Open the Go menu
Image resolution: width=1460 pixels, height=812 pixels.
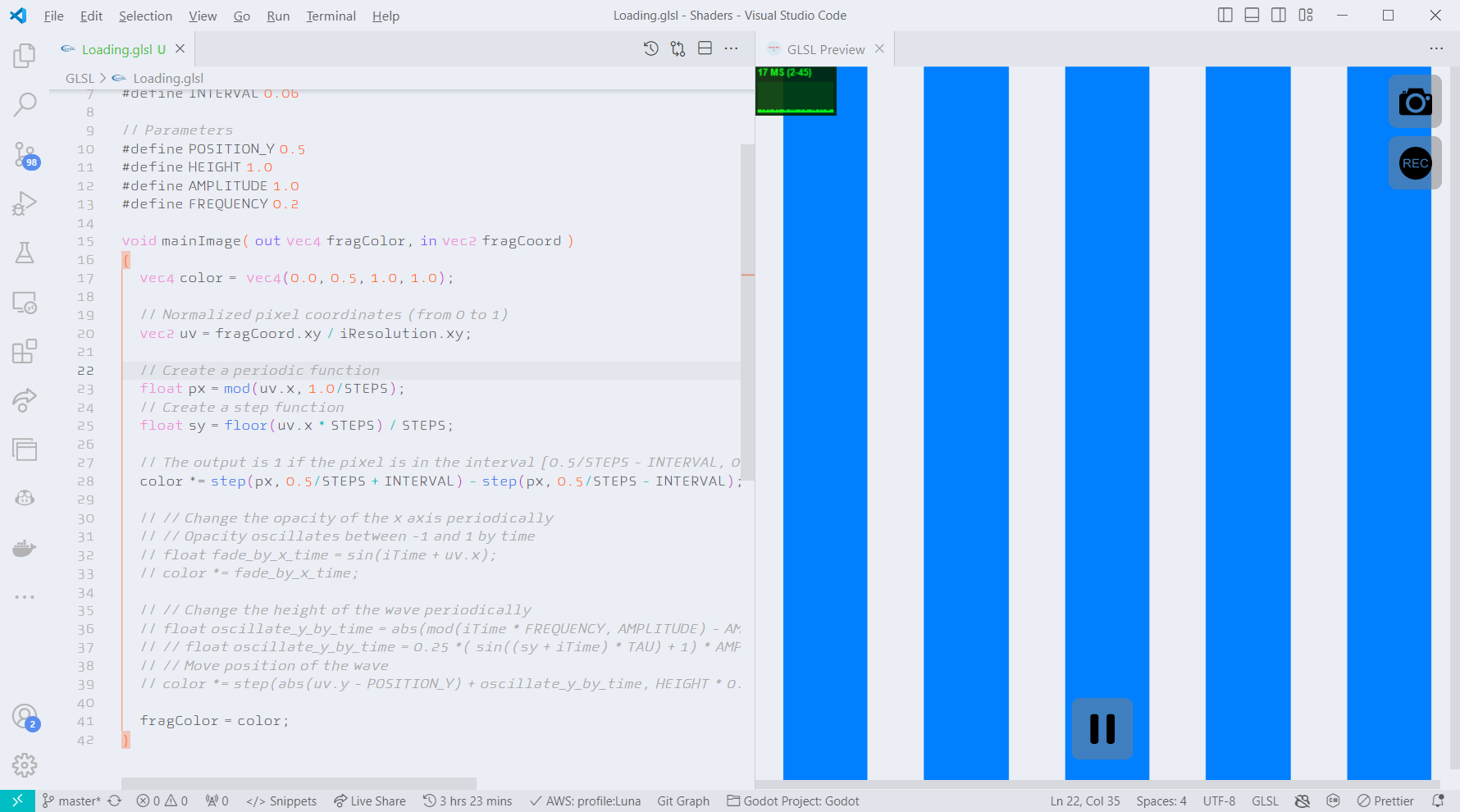pyautogui.click(x=241, y=16)
